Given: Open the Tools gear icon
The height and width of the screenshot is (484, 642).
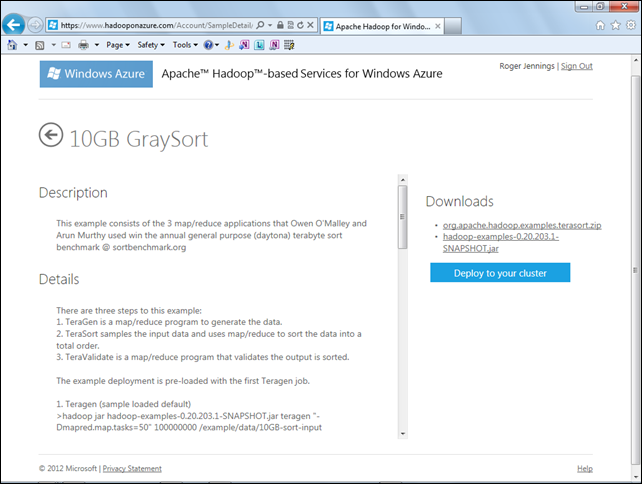Looking at the screenshot, I should [x=631, y=25].
